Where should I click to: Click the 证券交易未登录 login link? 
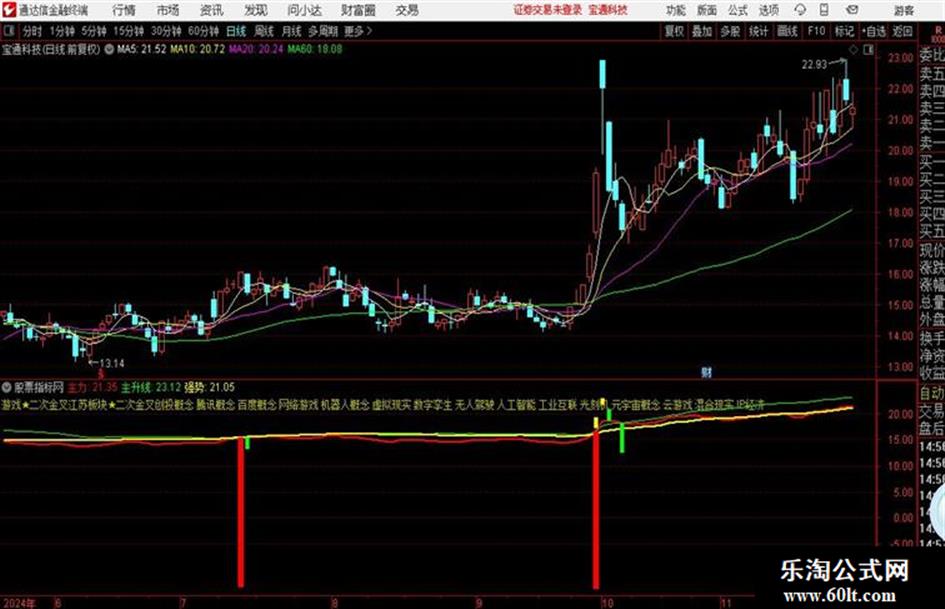548,10
